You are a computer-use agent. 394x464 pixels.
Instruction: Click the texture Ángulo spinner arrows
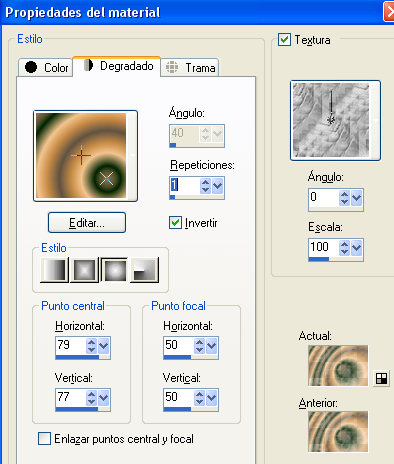click(344, 198)
